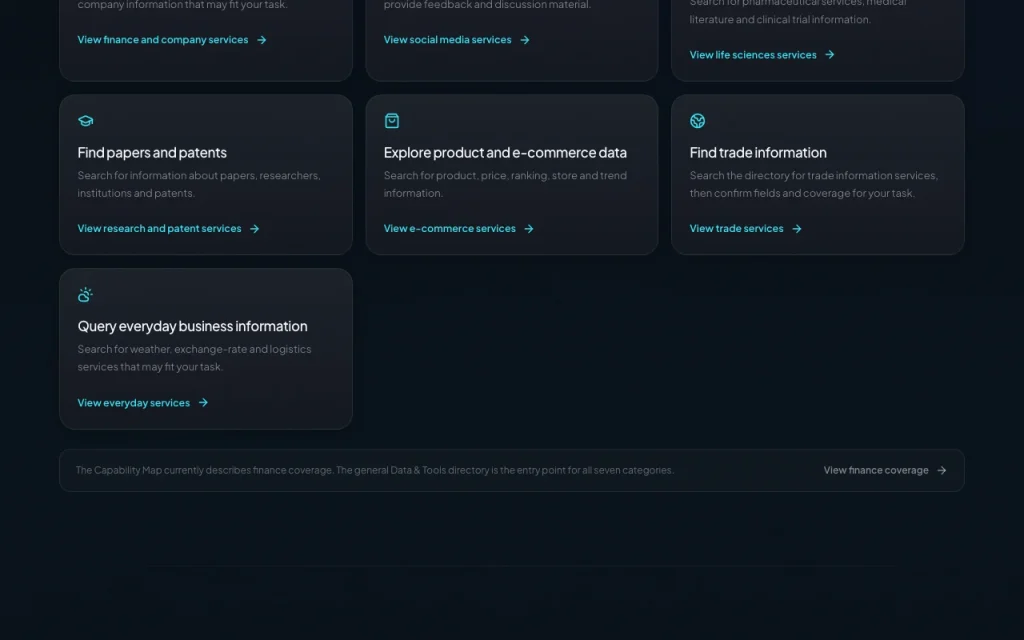The width and height of the screenshot is (1024, 640).
Task: Click arrow next to View life sciences services
Action: click(x=830, y=55)
